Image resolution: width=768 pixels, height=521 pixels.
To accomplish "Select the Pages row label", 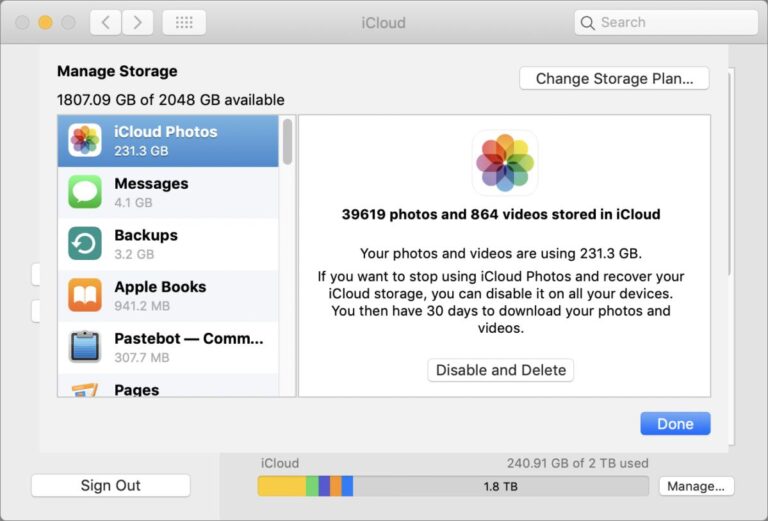I will 137,390.
